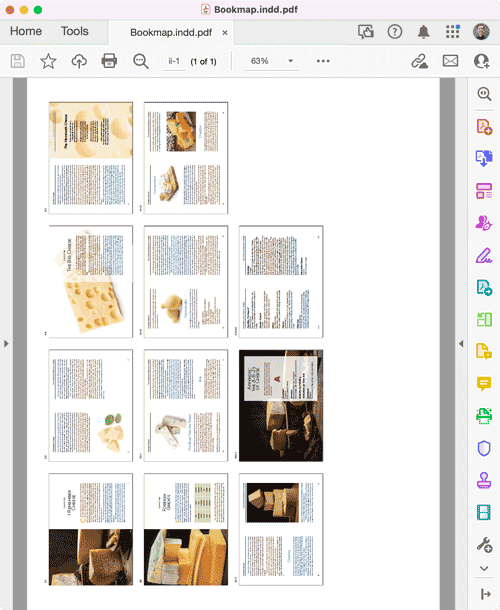Open the find text magnifier tool

[140, 61]
